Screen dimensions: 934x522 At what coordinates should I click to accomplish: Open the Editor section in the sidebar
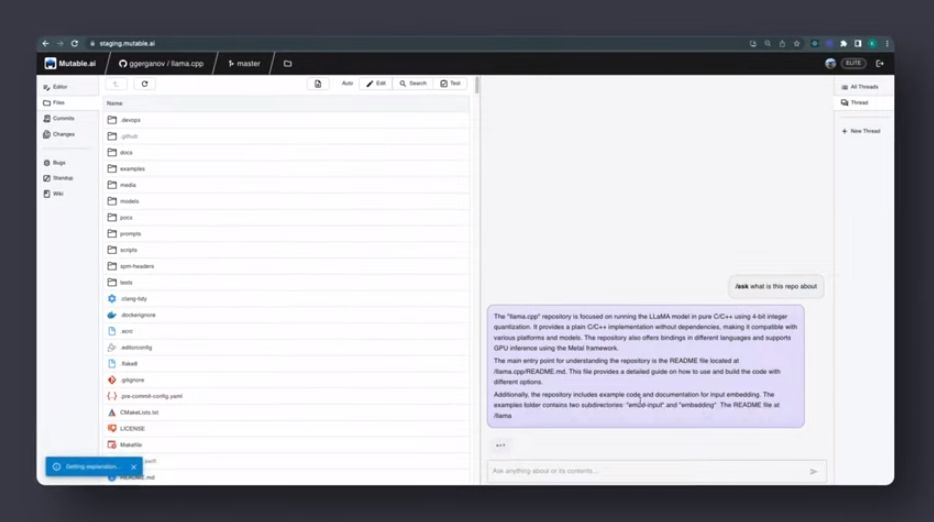[x=55, y=87]
